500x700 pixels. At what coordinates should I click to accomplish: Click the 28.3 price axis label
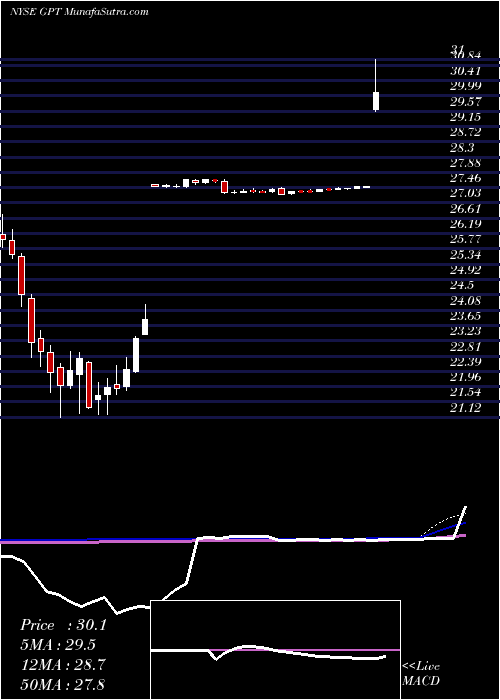pyautogui.click(x=462, y=147)
